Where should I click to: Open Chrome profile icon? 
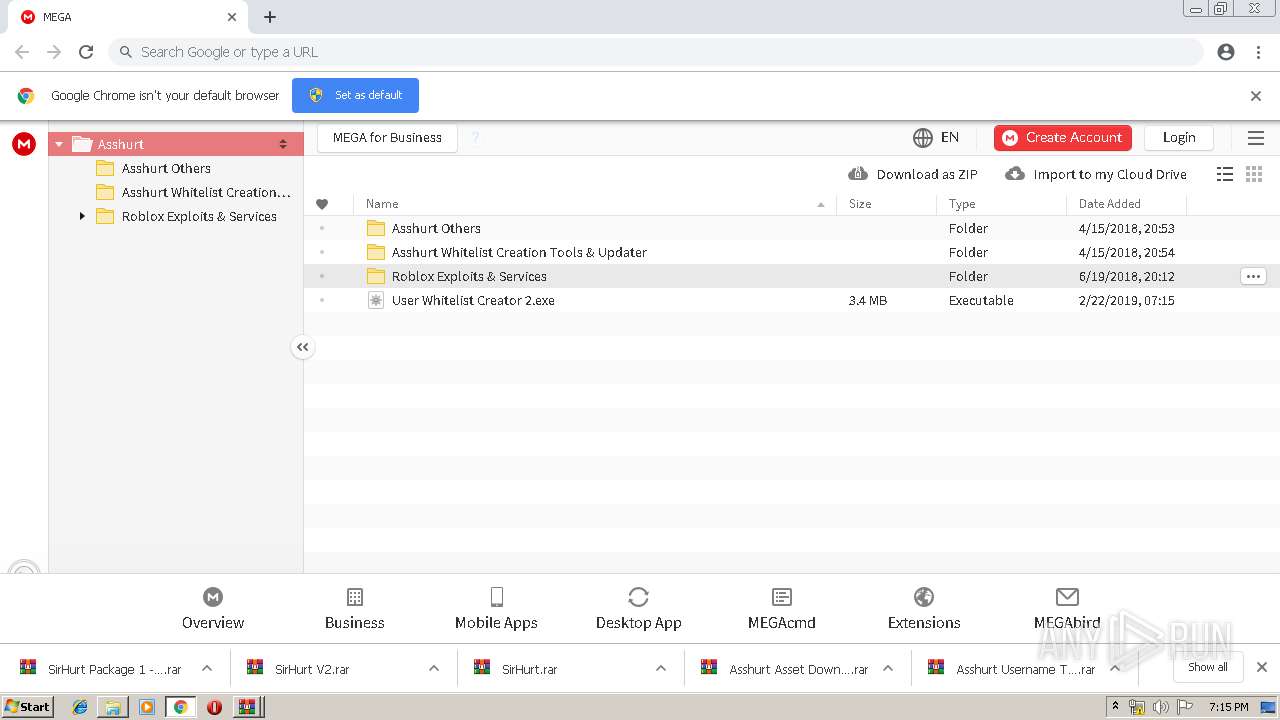pos(1226,52)
